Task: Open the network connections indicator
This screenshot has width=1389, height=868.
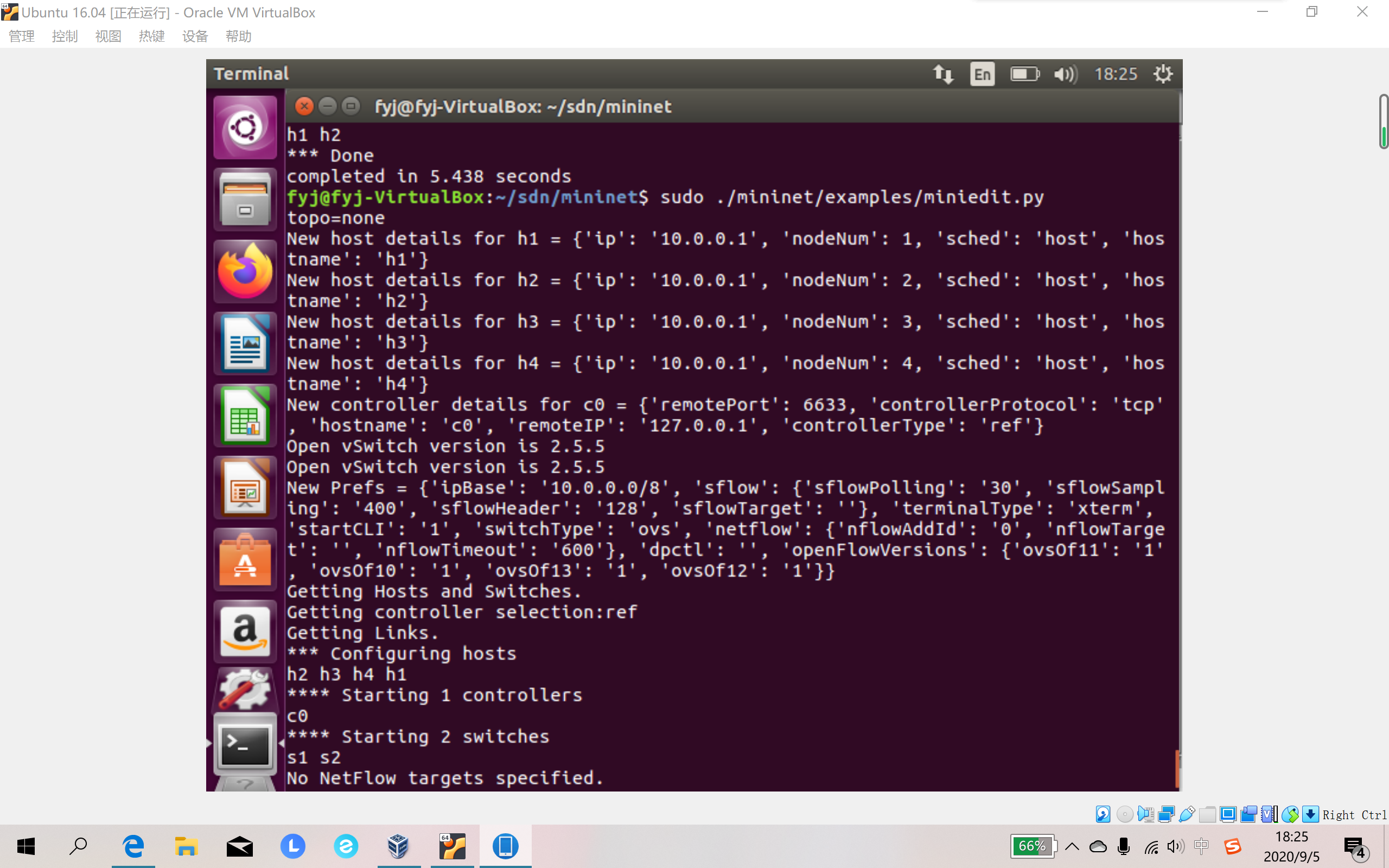Action: pyautogui.click(x=943, y=74)
